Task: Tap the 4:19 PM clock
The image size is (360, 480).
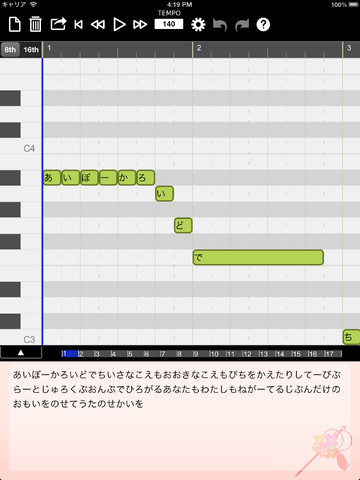Action: click(x=180, y=5)
